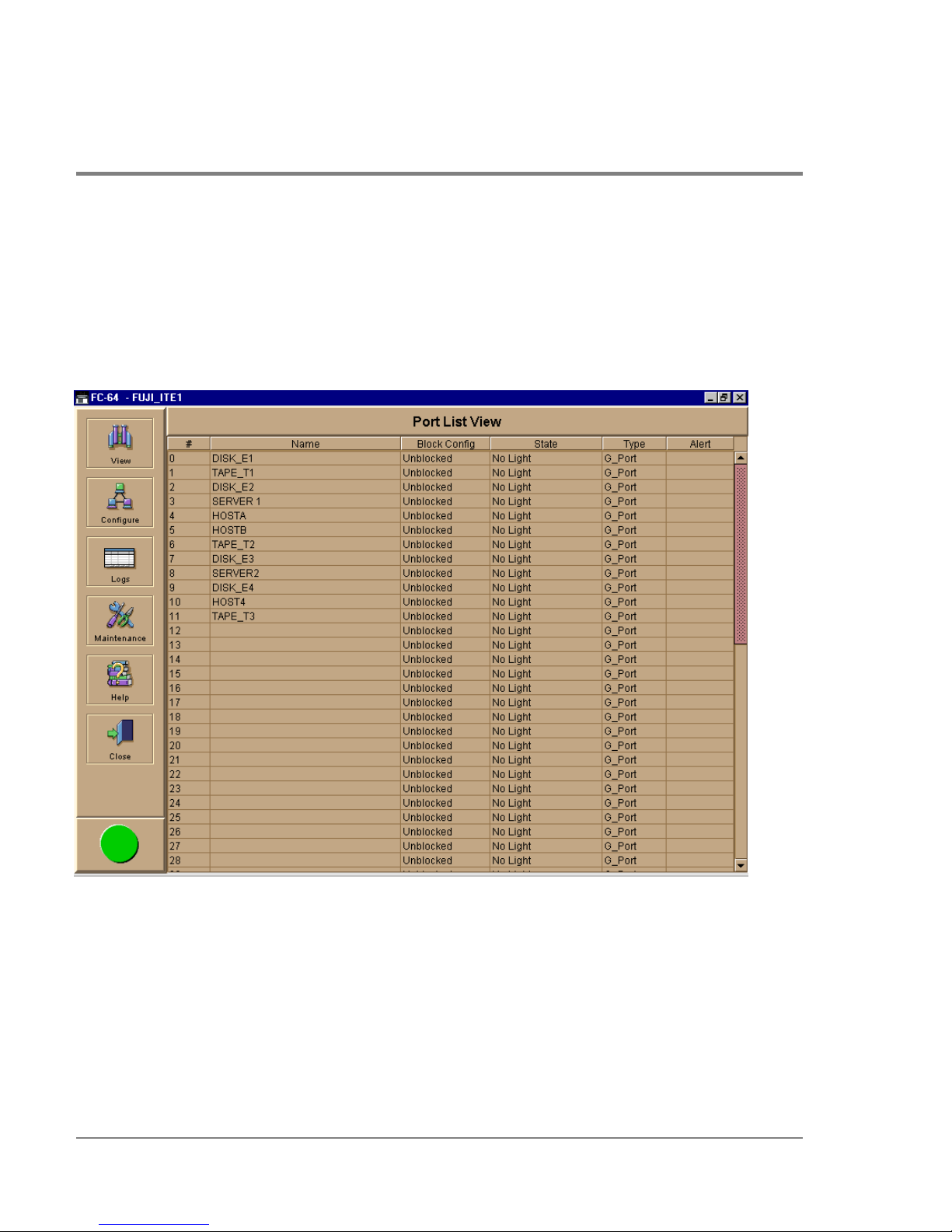952x1232 pixels.
Task: Click the scrollbar down arrow
Action: pyautogui.click(x=741, y=865)
